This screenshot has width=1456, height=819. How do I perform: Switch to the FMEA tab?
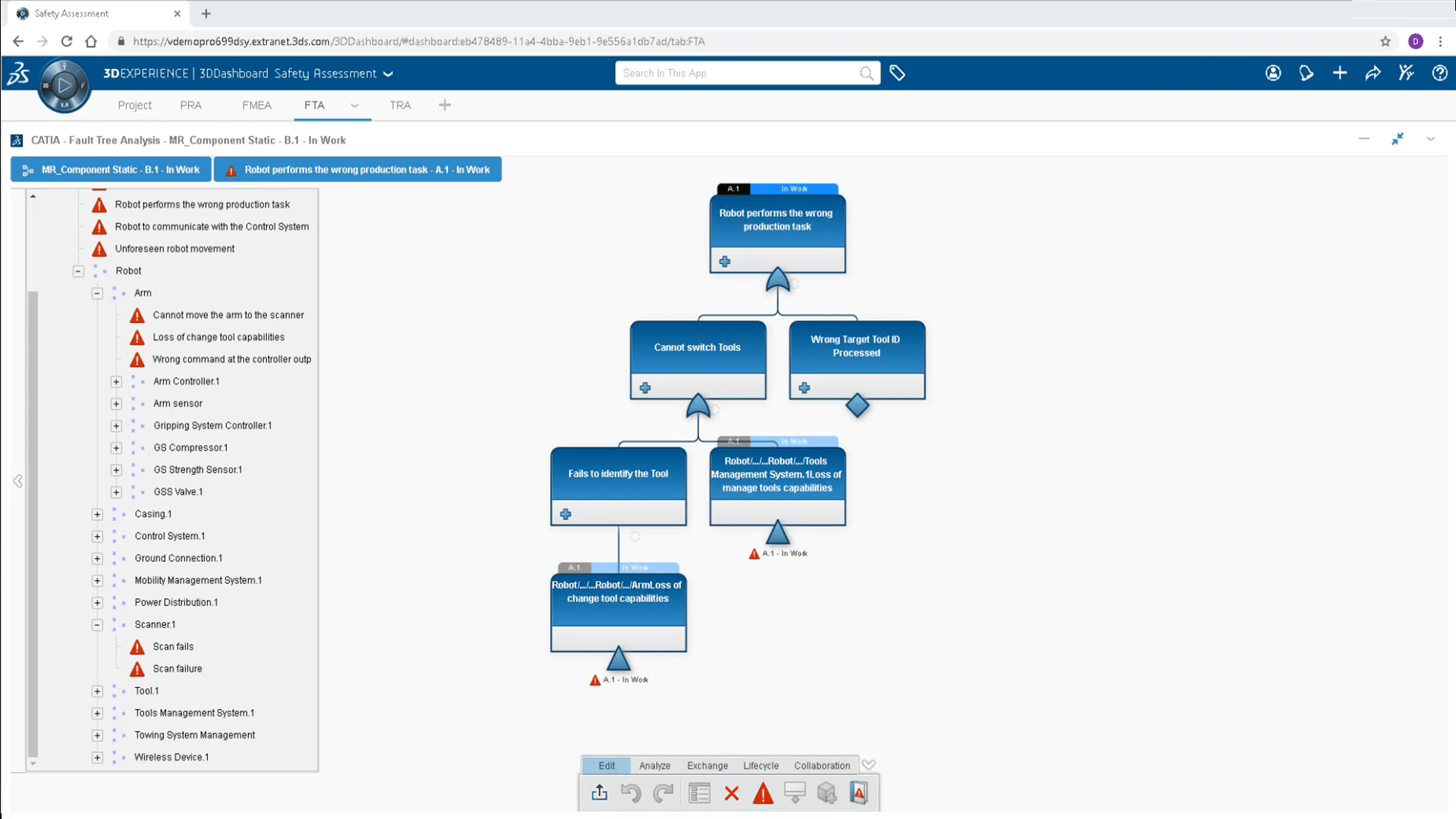coord(256,105)
